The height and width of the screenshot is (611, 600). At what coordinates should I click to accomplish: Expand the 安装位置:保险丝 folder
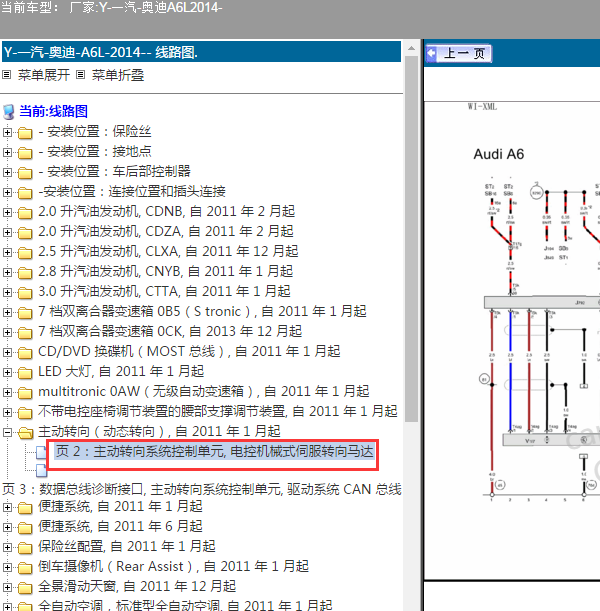7,132
